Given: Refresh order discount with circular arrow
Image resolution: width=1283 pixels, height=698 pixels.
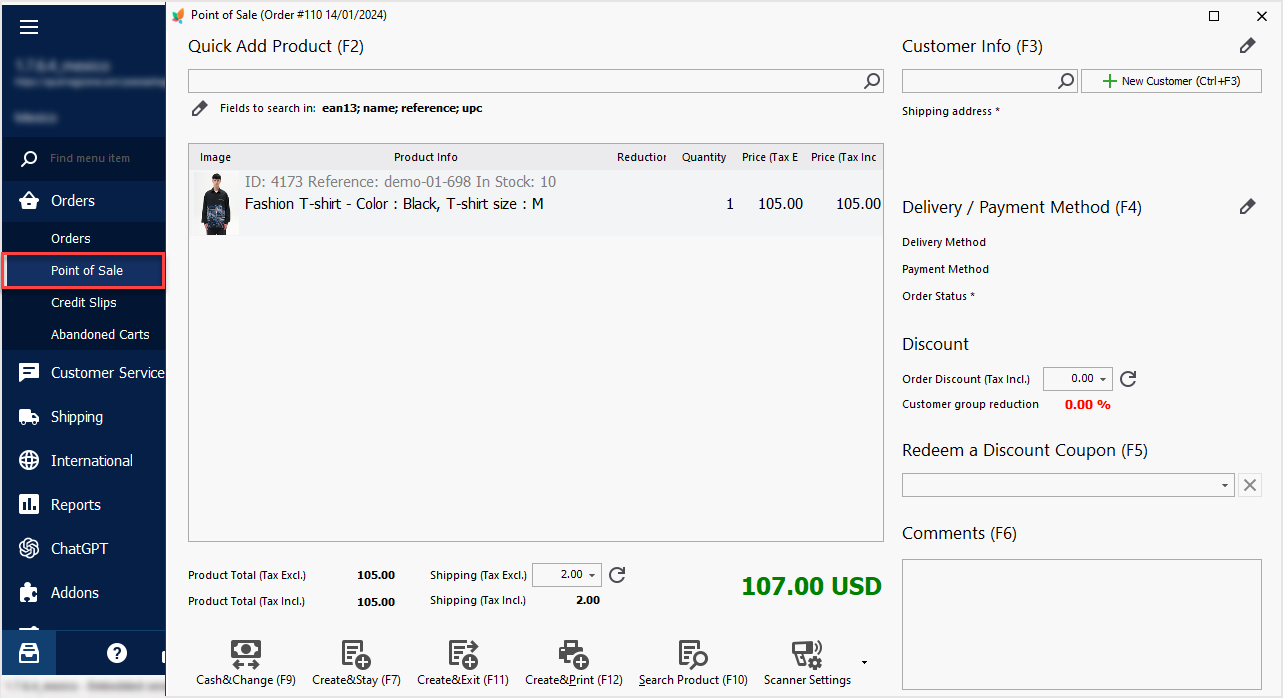Looking at the screenshot, I should [x=1128, y=379].
